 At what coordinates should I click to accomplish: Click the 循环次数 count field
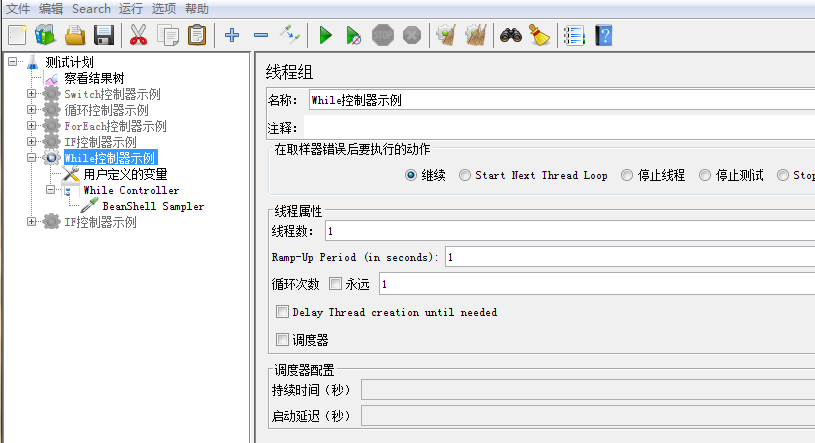tap(597, 284)
